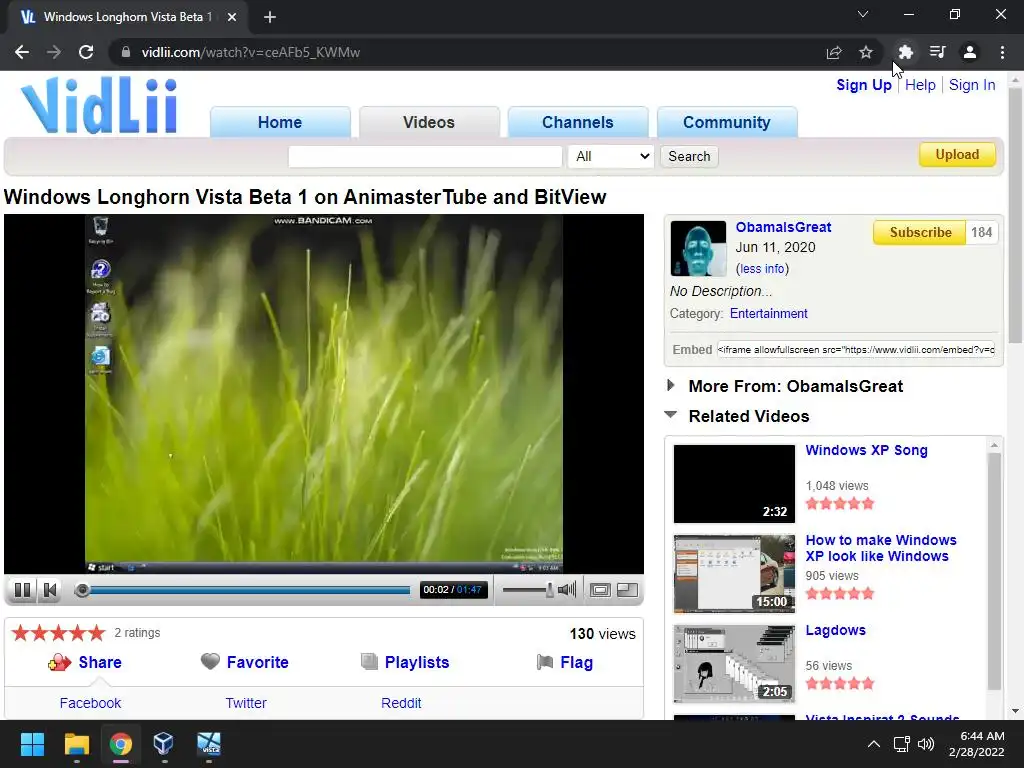
Task: Open Windows XP Song video thumbnail
Action: (x=734, y=484)
